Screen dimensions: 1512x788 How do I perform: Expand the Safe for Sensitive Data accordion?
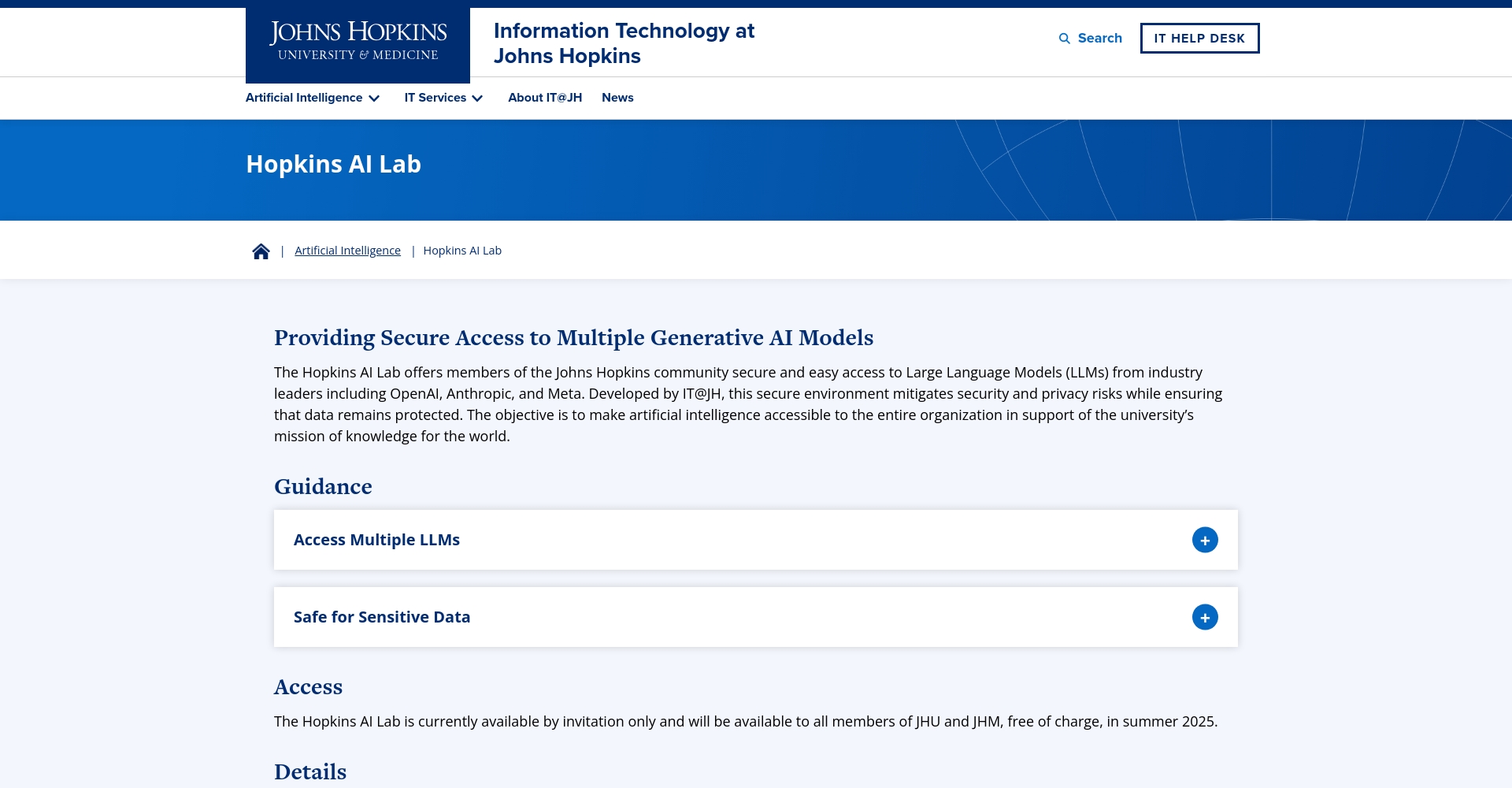(x=756, y=617)
